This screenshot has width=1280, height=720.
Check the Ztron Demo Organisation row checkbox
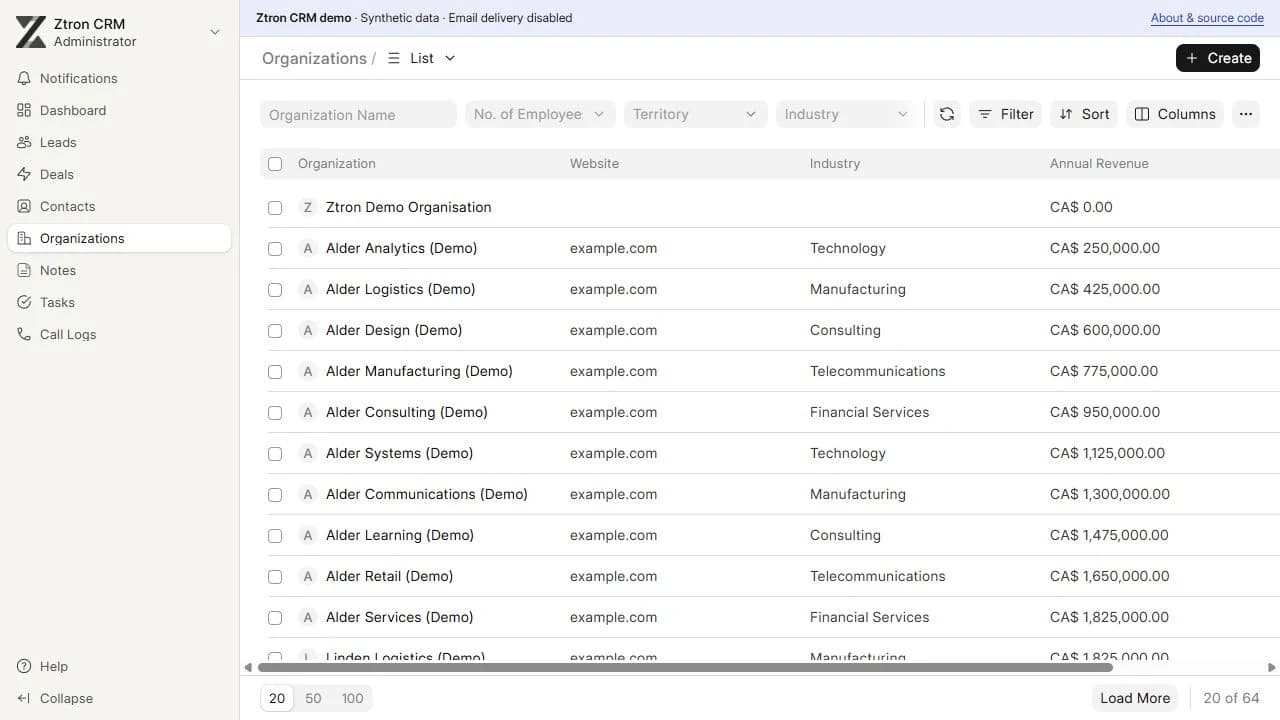275,208
